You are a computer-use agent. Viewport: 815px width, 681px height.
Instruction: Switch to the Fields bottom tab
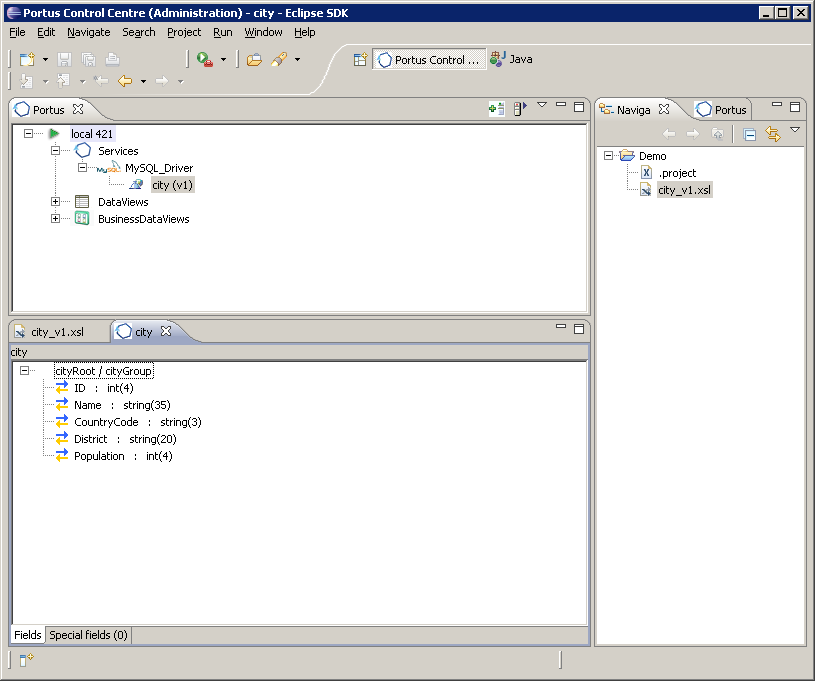(28, 635)
